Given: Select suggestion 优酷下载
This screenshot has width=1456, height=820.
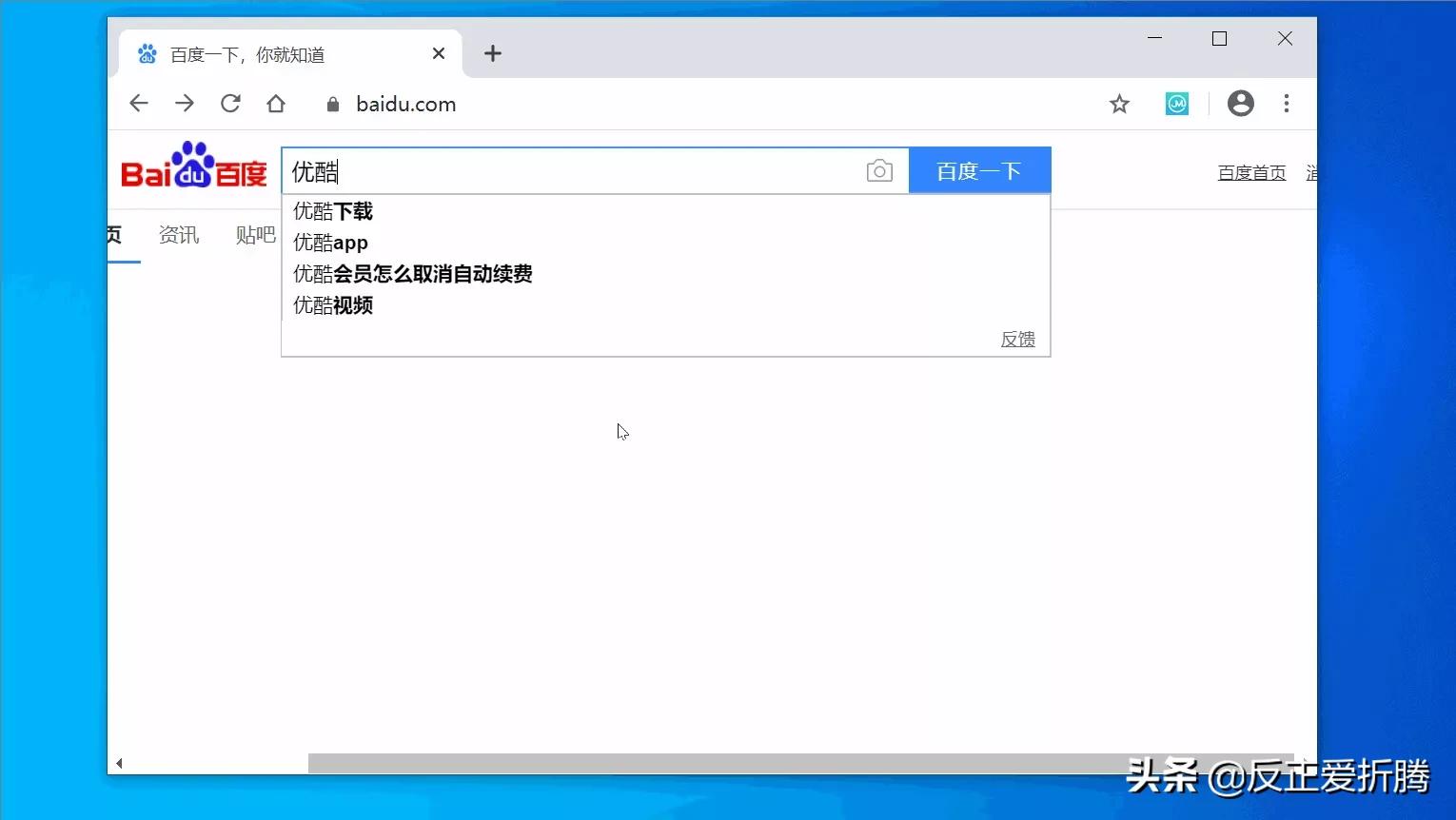Looking at the screenshot, I should 666,211.
